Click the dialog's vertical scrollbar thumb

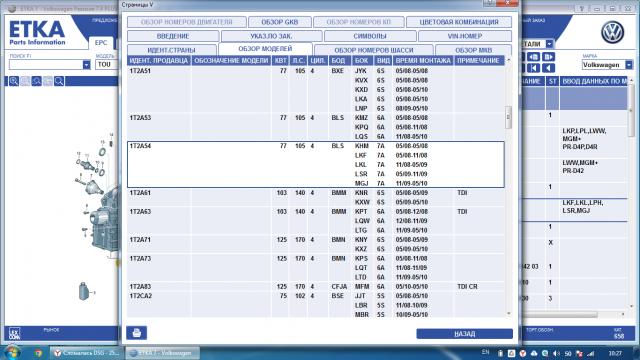[x=508, y=117]
